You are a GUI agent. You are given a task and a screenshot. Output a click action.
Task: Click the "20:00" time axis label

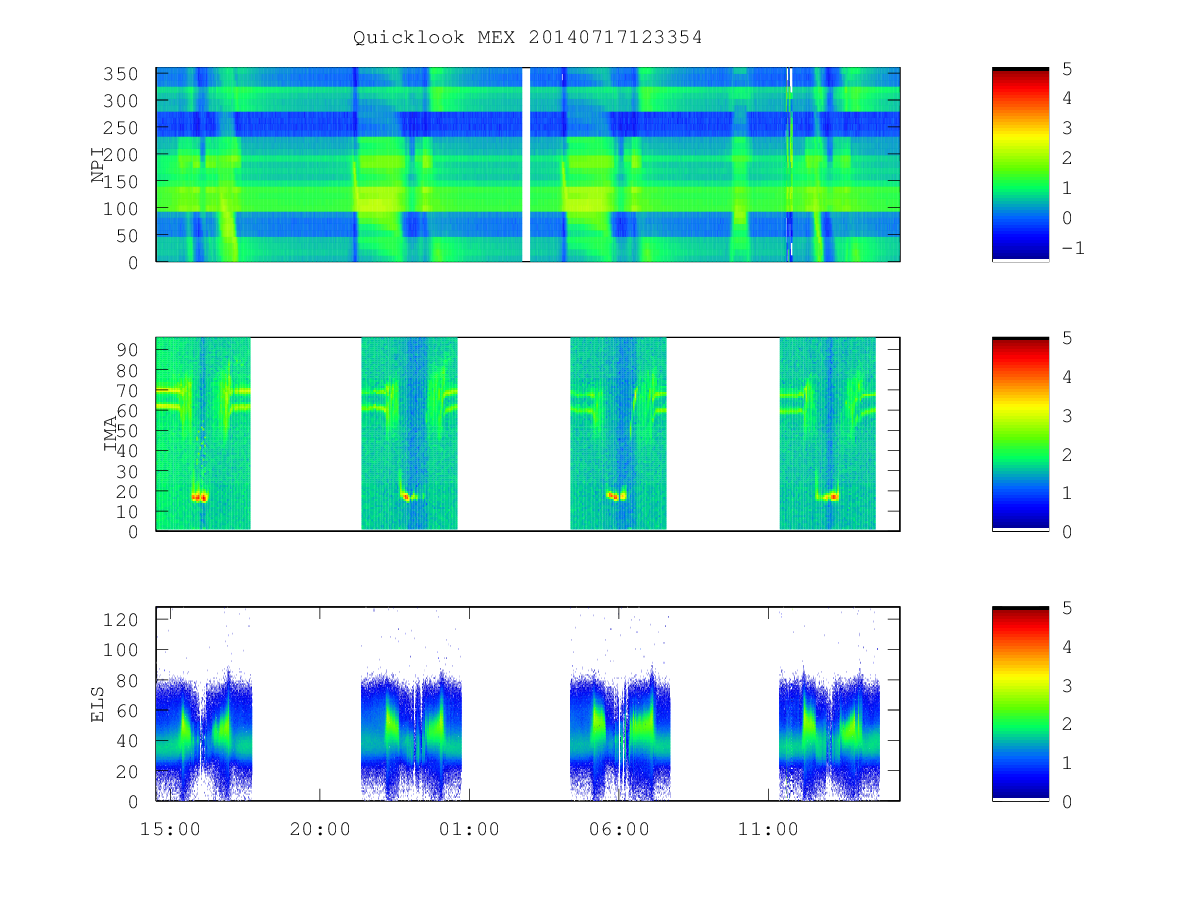point(320,829)
